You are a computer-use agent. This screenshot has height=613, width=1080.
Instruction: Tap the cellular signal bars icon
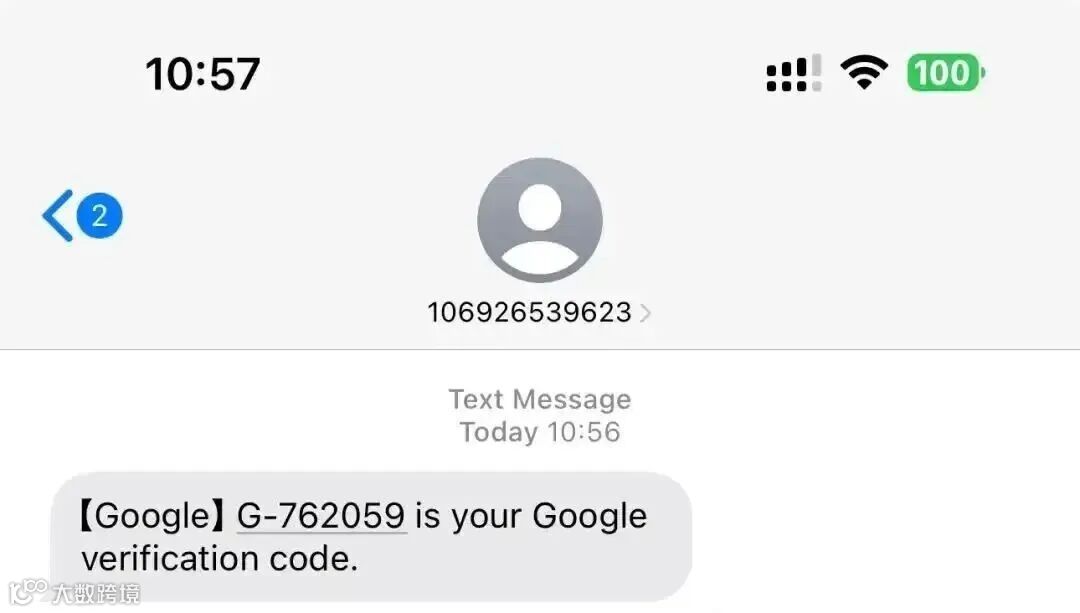tap(794, 73)
